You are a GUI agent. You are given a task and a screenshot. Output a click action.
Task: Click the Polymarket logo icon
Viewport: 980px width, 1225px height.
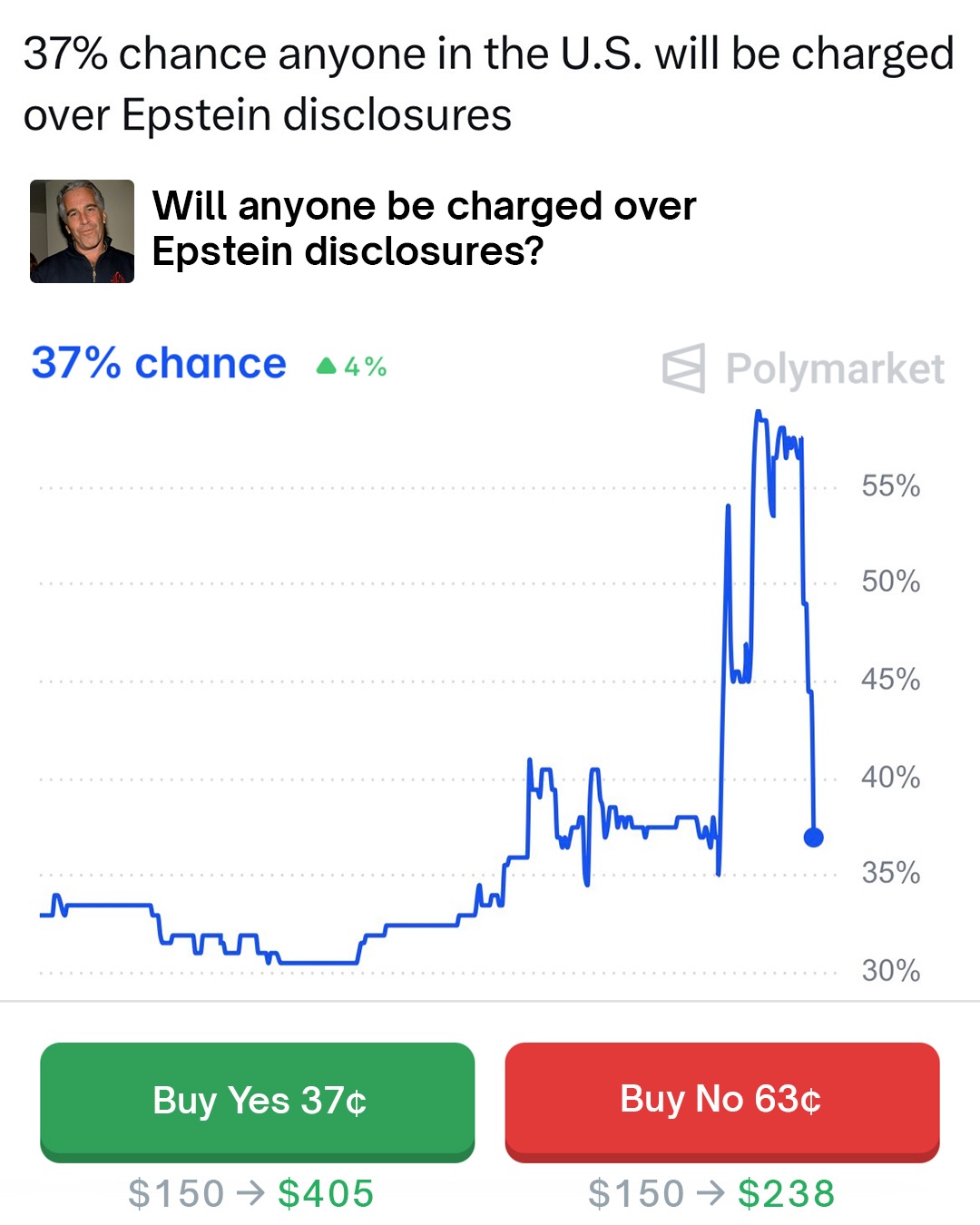(x=683, y=368)
